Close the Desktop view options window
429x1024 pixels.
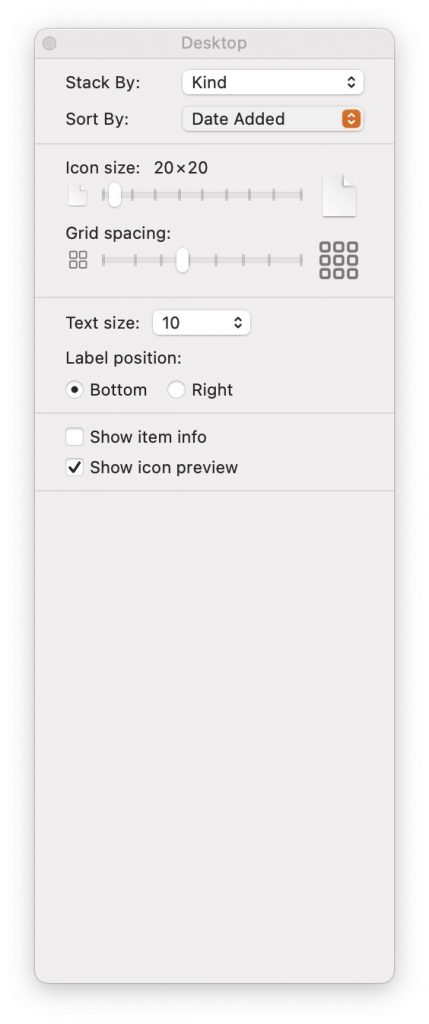click(49, 44)
